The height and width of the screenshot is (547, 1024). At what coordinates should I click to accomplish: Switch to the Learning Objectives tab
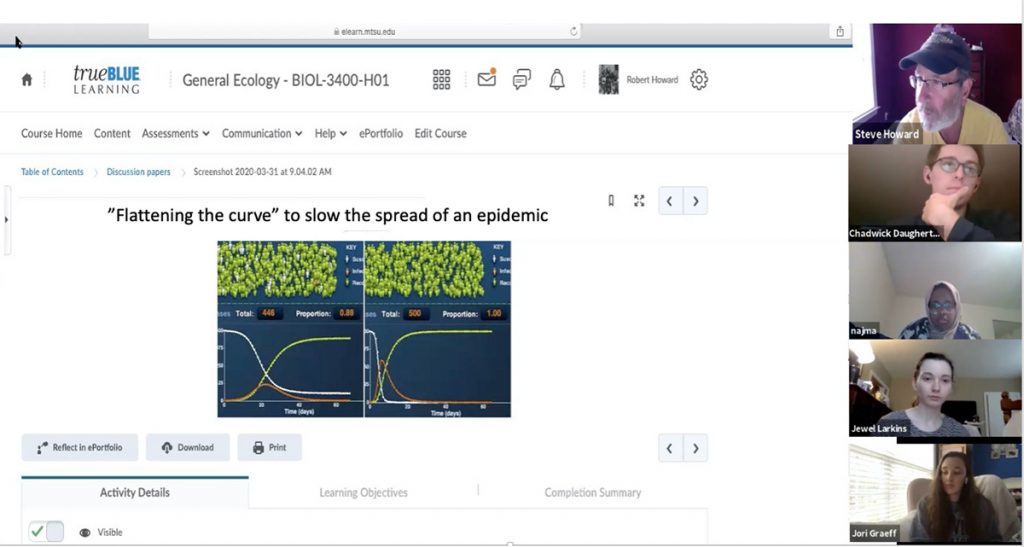point(363,492)
